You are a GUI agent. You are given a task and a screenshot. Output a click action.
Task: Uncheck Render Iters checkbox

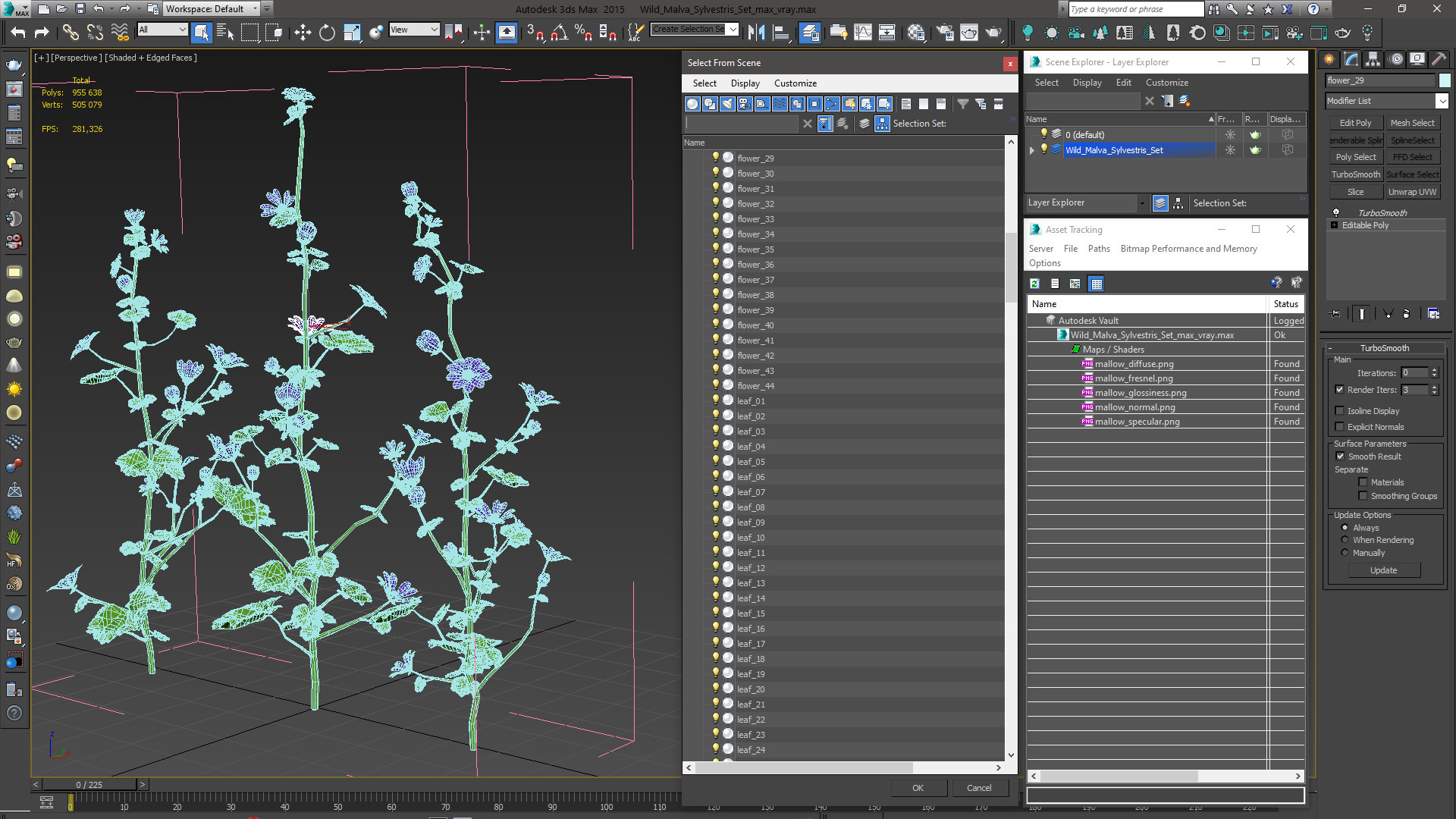coord(1340,390)
